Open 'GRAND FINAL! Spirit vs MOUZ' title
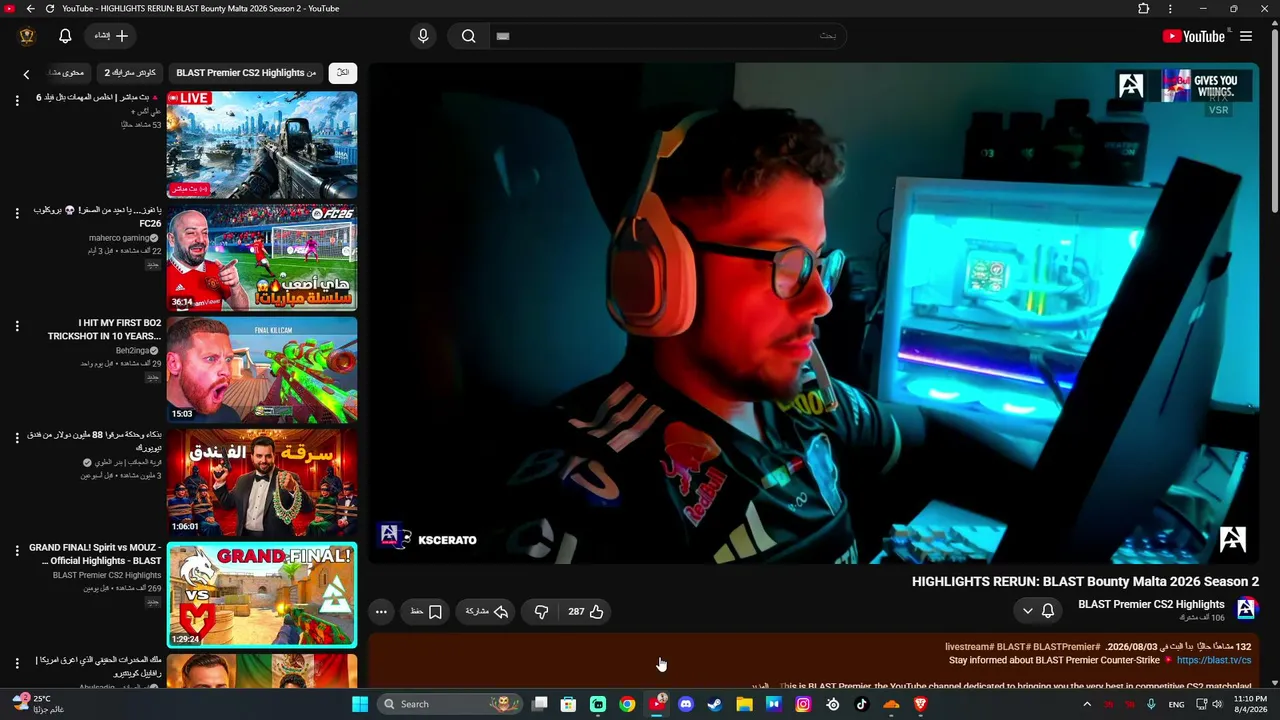The width and height of the screenshot is (1280, 720). tap(95, 554)
